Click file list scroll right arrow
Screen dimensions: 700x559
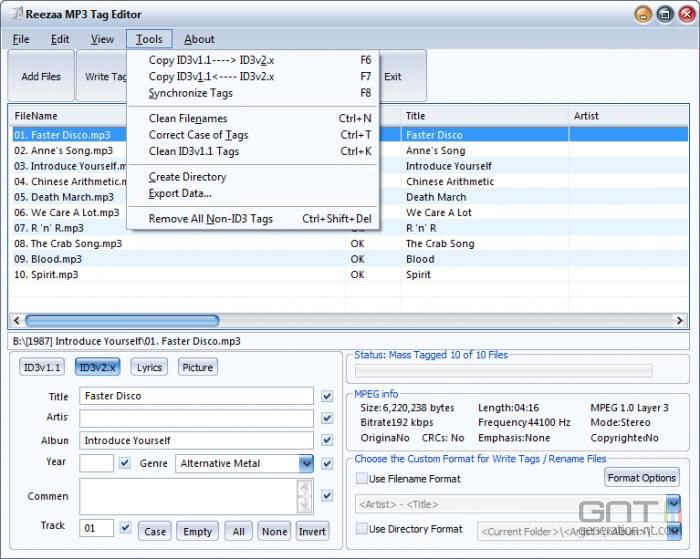click(679, 320)
